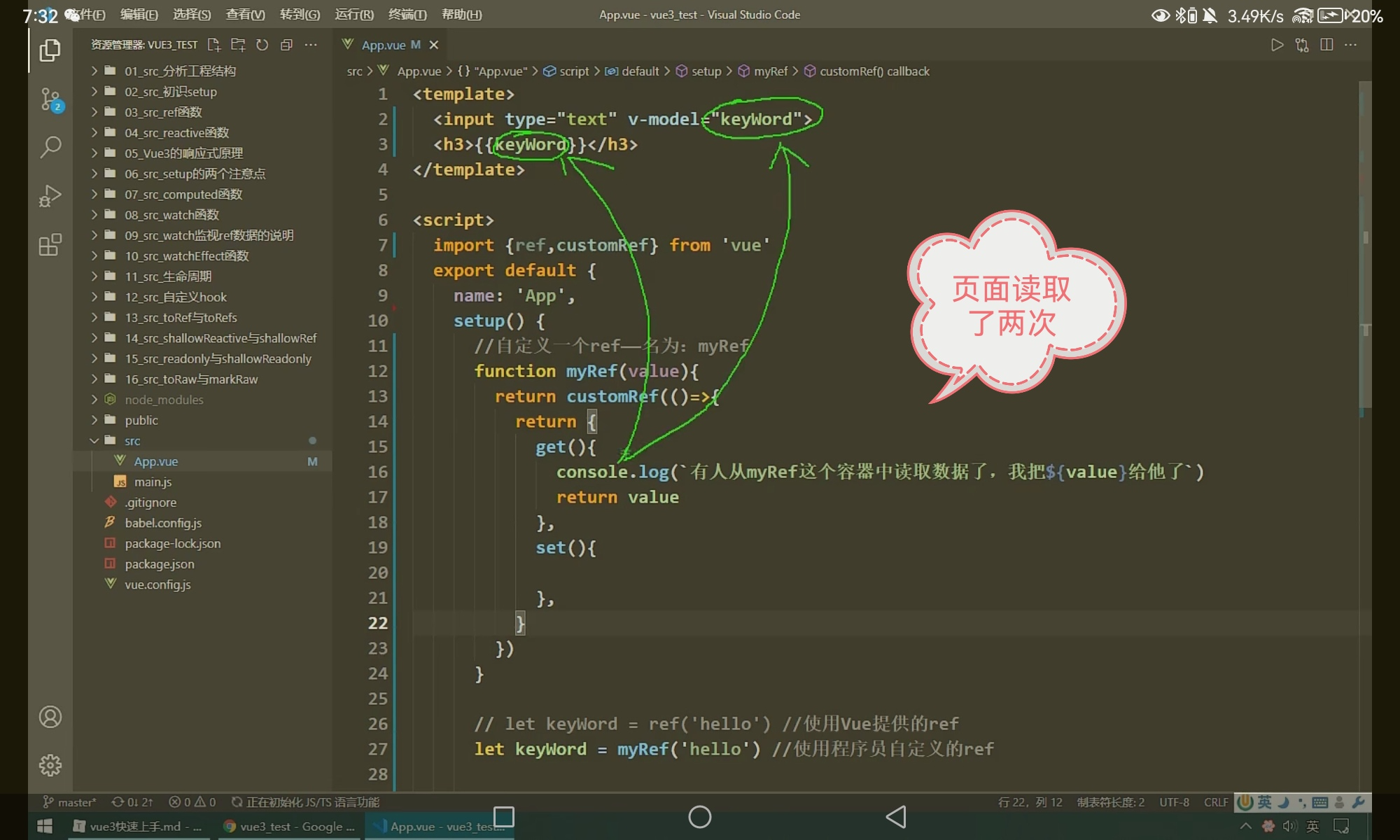This screenshot has width=1400, height=840.
Task: Expand the 07_src_computed函数 folder
Action: click(x=183, y=194)
